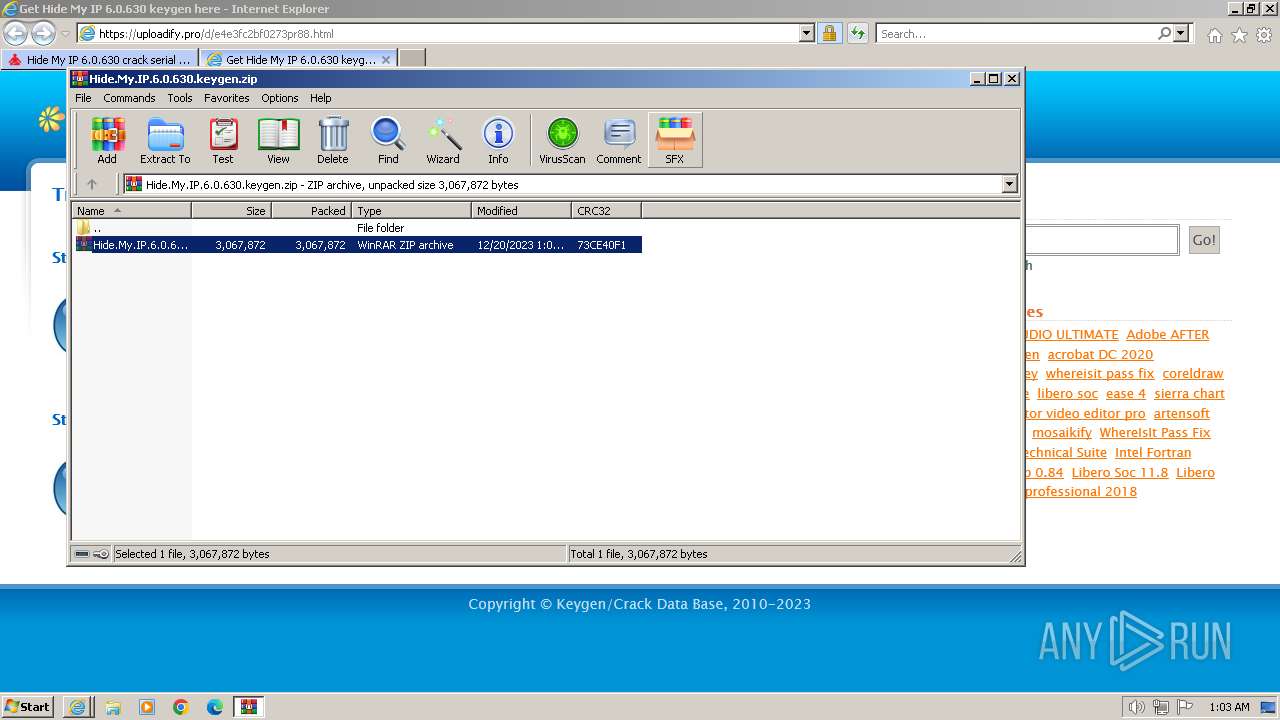The image size is (1280, 720).
Task: Sort by CRC32 column header
Action: click(606, 210)
